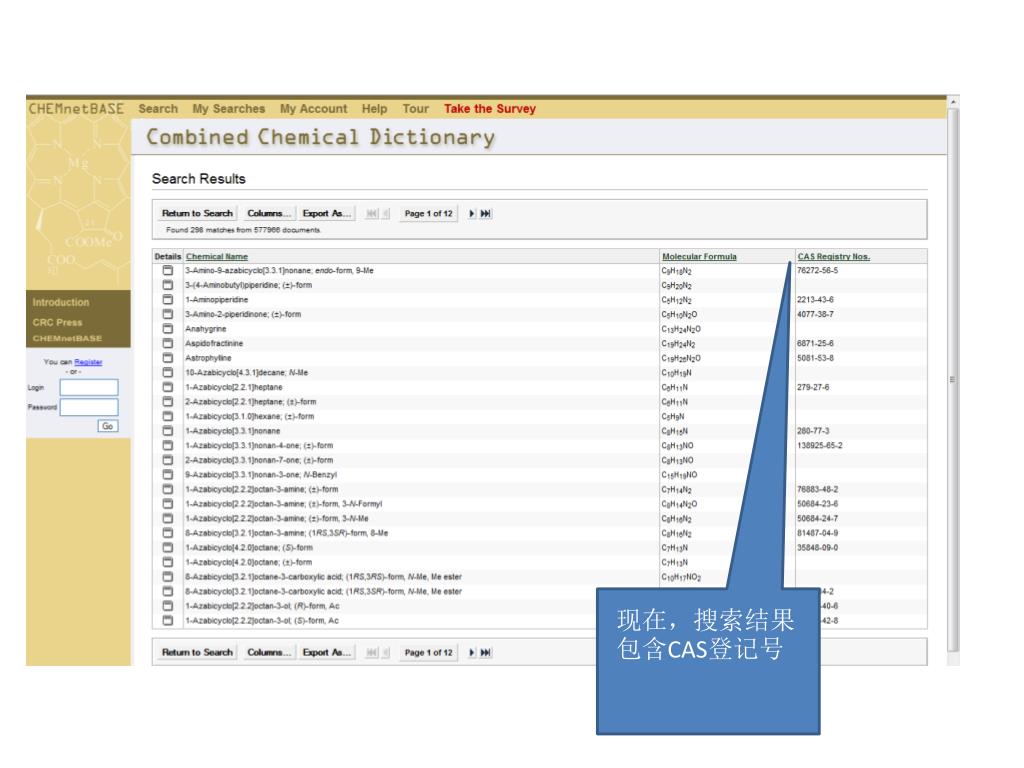This screenshot has width=1024, height=768.
Task: Sort by Chemical Name column header
Action: 217,257
